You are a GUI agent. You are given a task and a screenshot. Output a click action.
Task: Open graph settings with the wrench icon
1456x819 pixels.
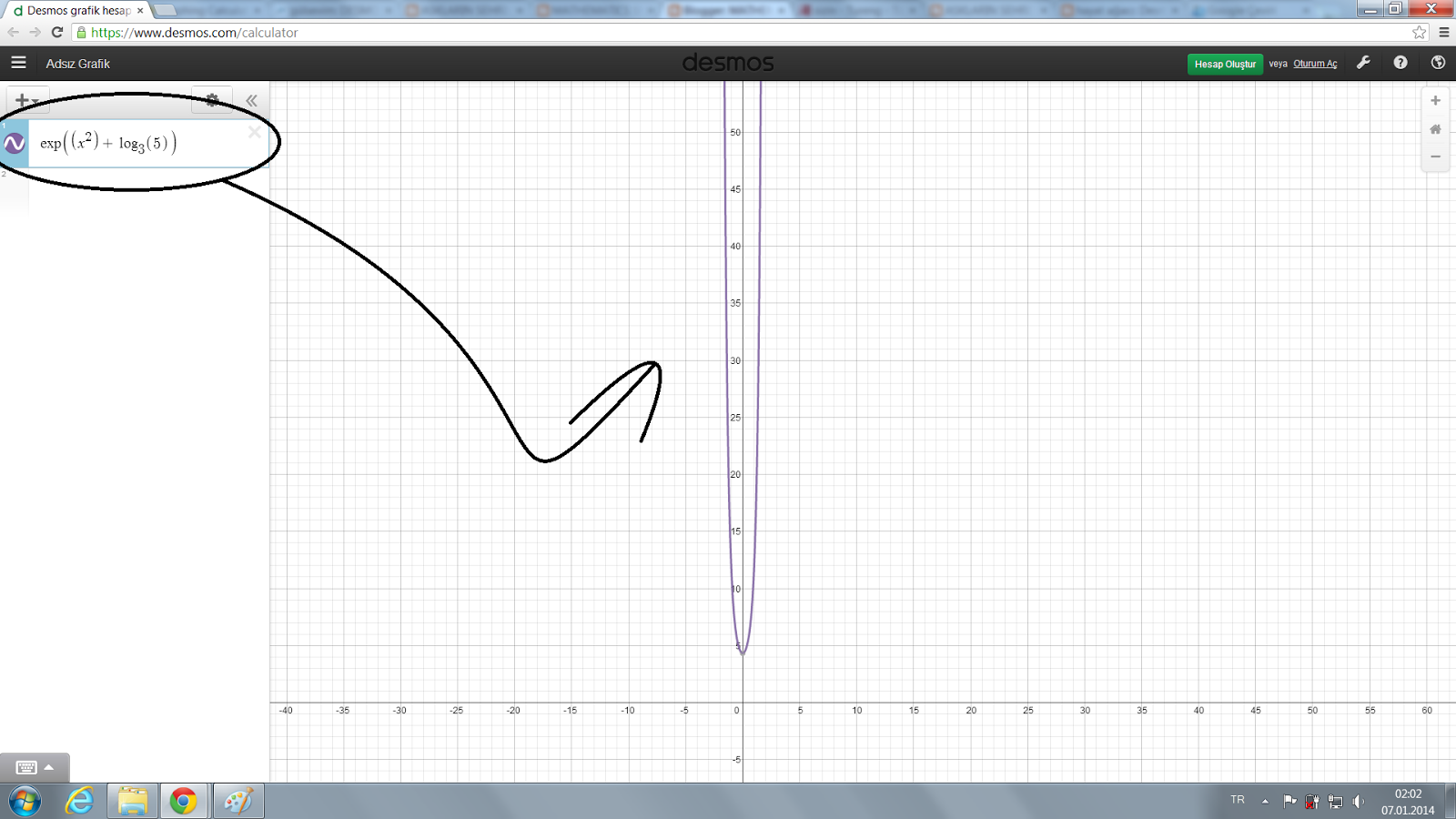1363,62
